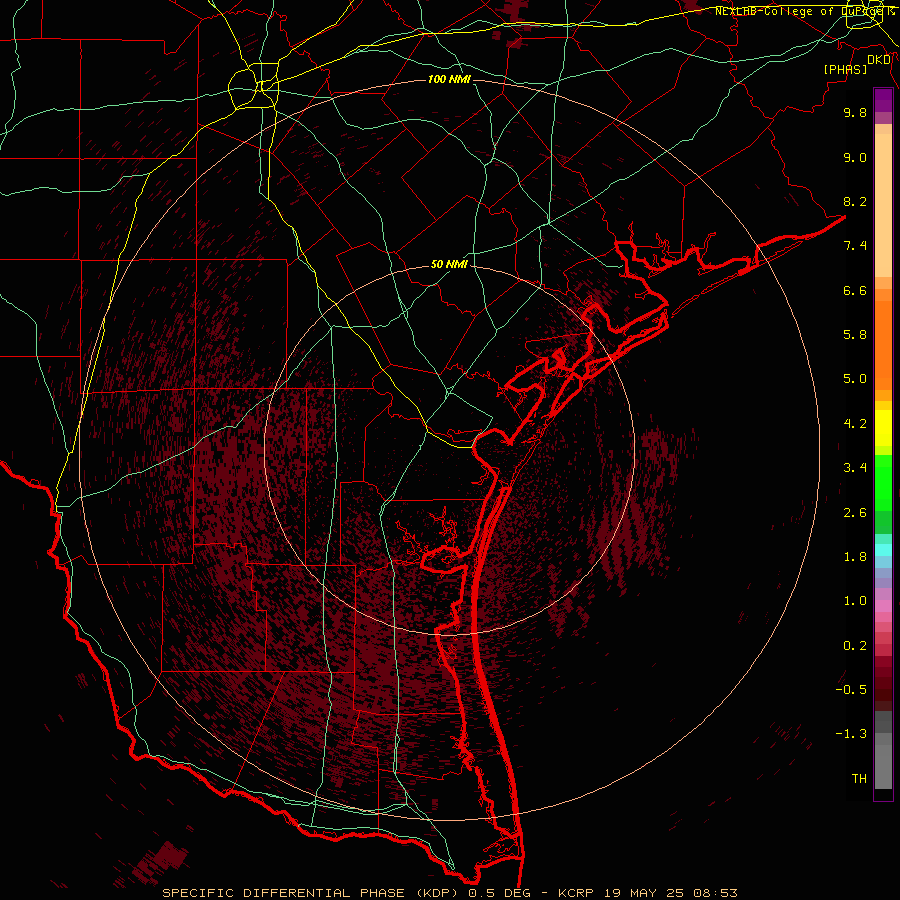Click the 4.2 legend value
The height and width of the screenshot is (900, 900).
click(x=855, y=424)
